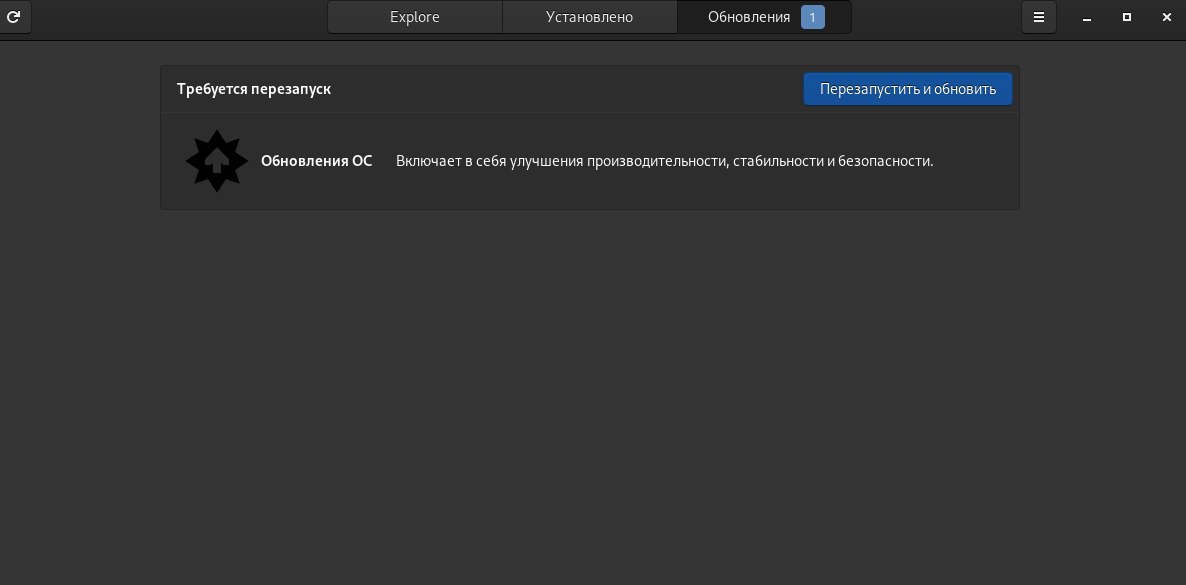
Task: Click the Требуется перезапуск header label
Action: [x=254, y=89]
